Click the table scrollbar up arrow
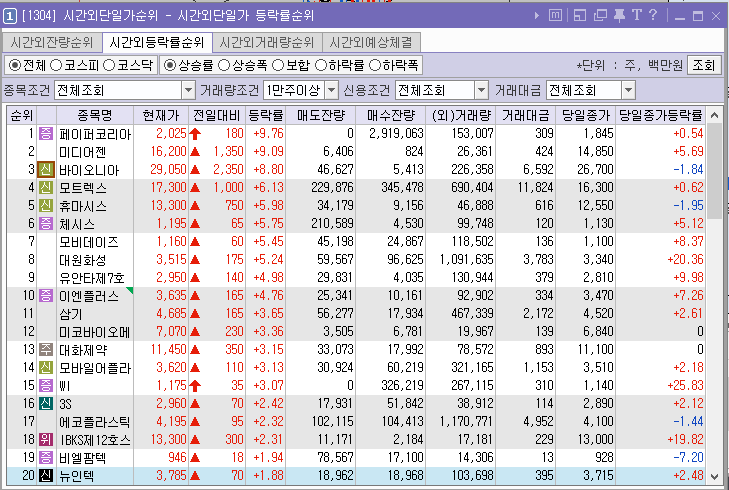The image size is (729, 490). 715,115
